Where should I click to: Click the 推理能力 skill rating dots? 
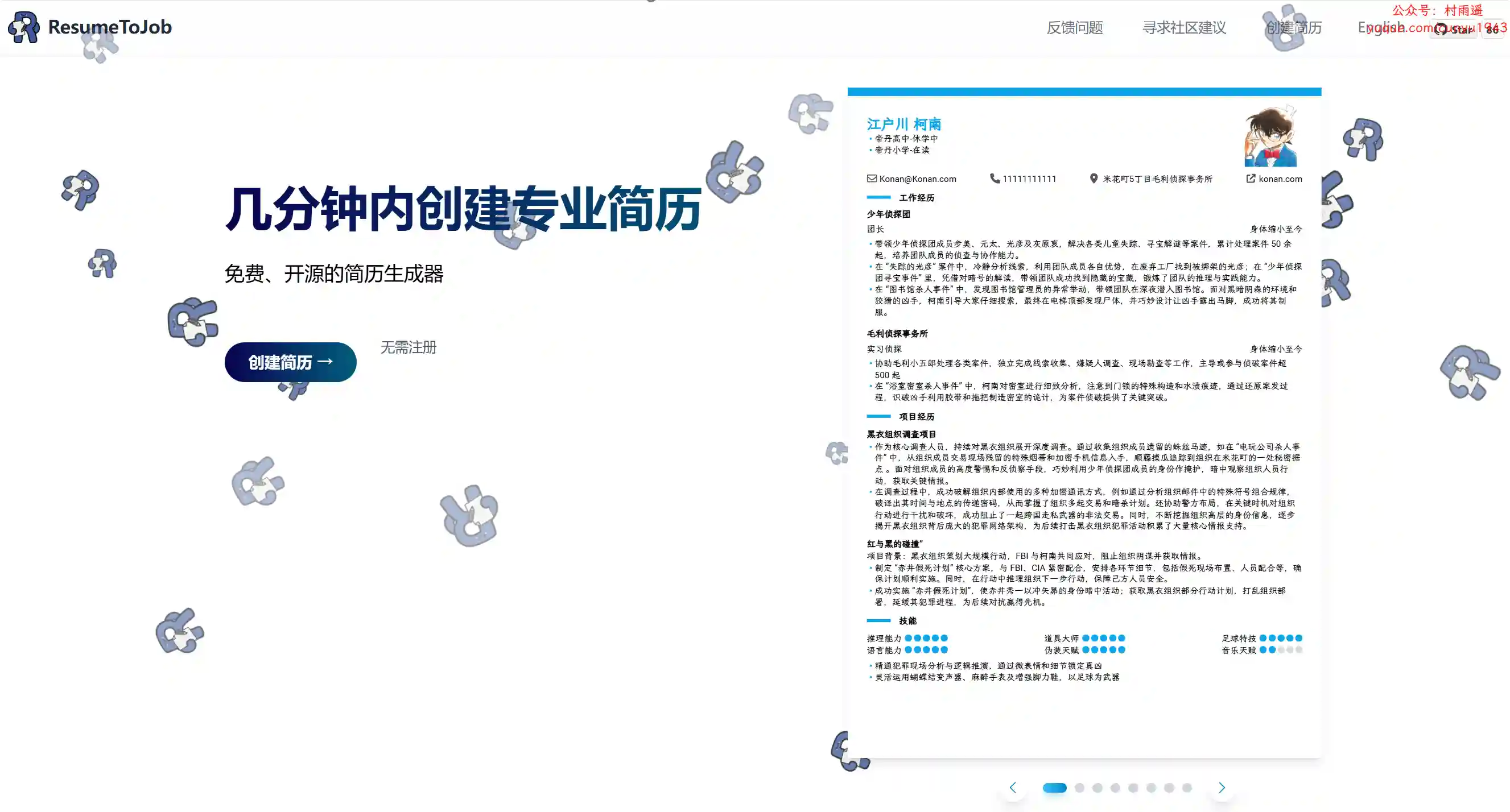pyautogui.click(x=926, y=638)
